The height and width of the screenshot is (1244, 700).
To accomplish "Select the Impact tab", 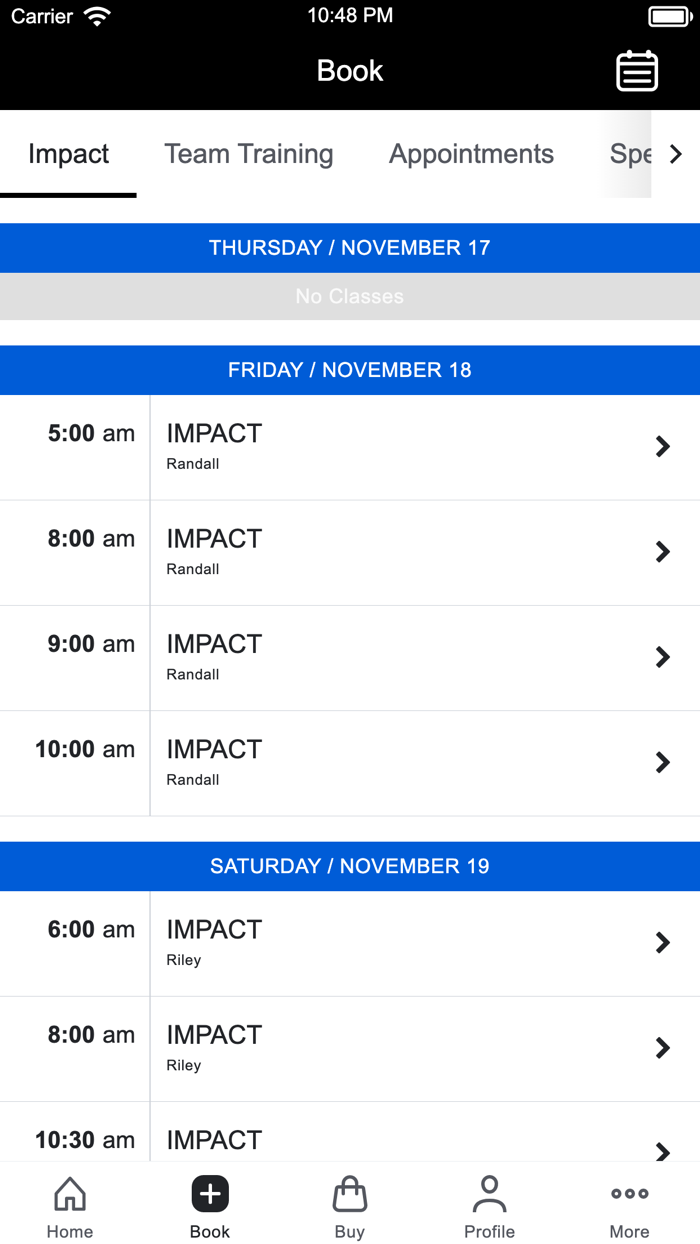I will (x=69, y=154).
